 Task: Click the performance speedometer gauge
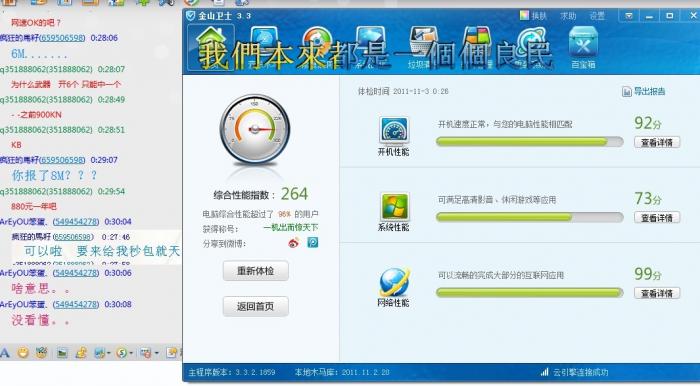point(255,129)
